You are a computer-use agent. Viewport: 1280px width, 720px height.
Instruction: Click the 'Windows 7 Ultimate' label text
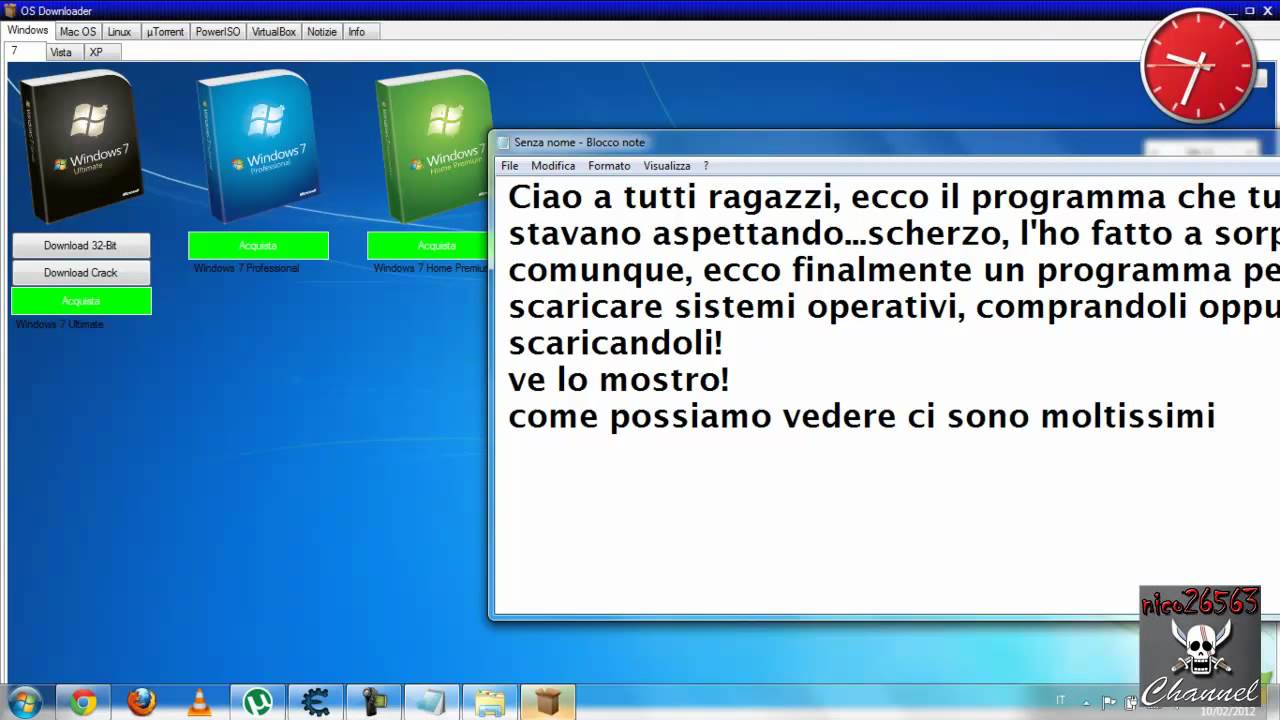60,324
